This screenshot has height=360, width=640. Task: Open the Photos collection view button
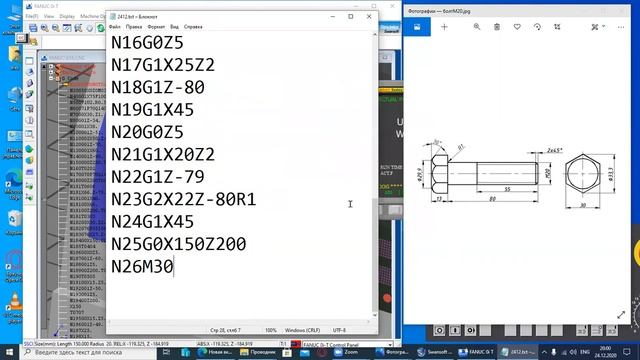(x=417, y=27)
